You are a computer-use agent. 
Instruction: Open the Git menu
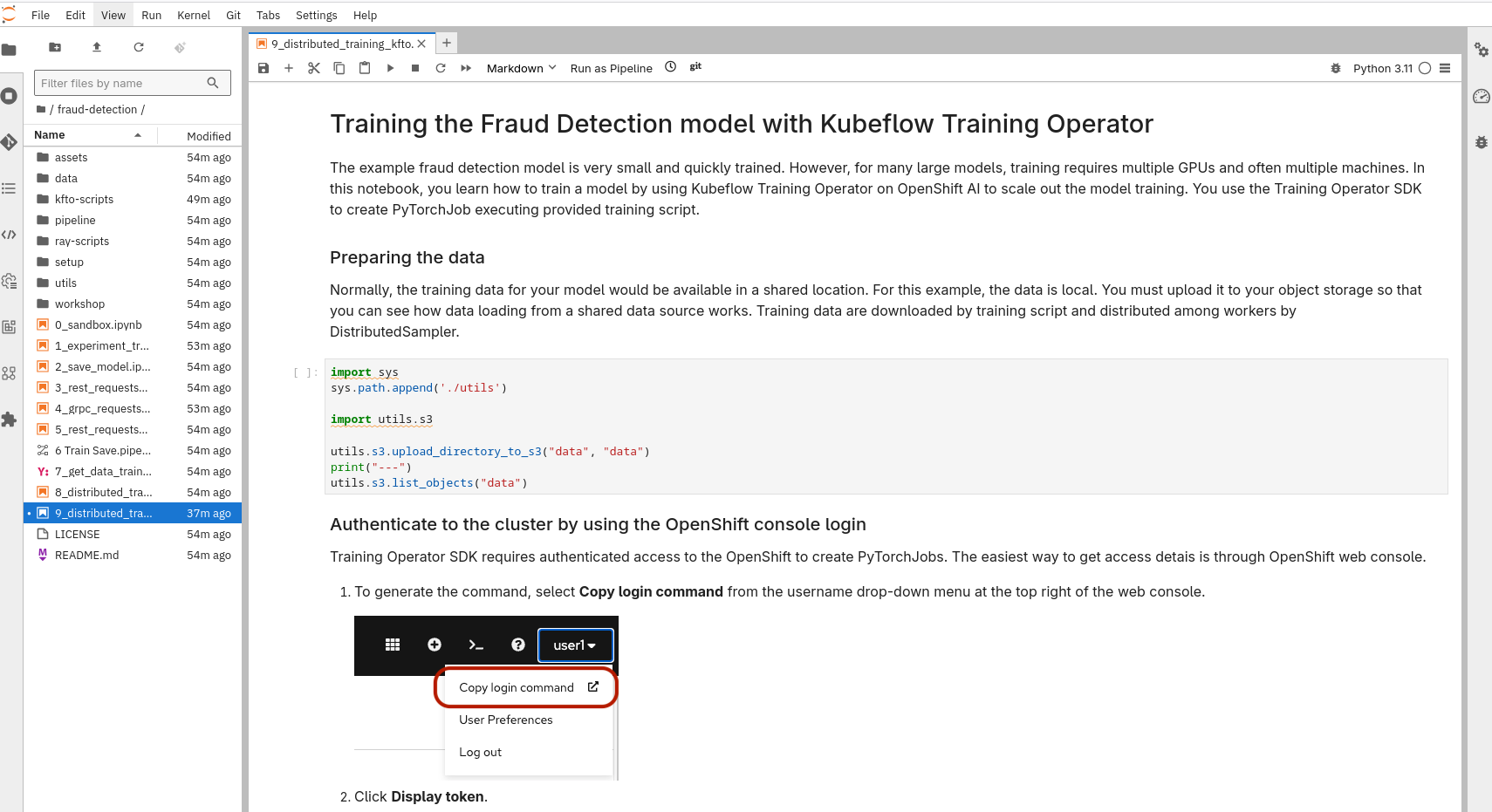click(x=234, y=15)
